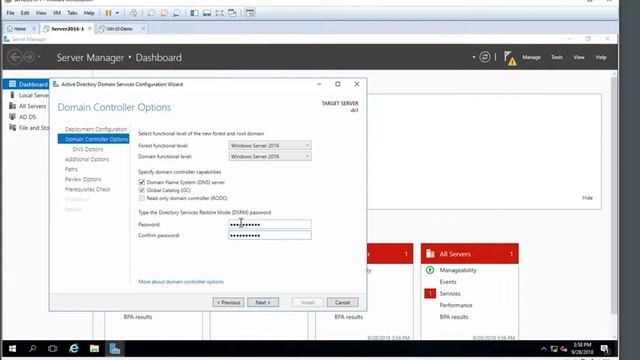Open the power options arrow beside pause
The width and height of the screenshot is (640, 360).
coord(118,13)
